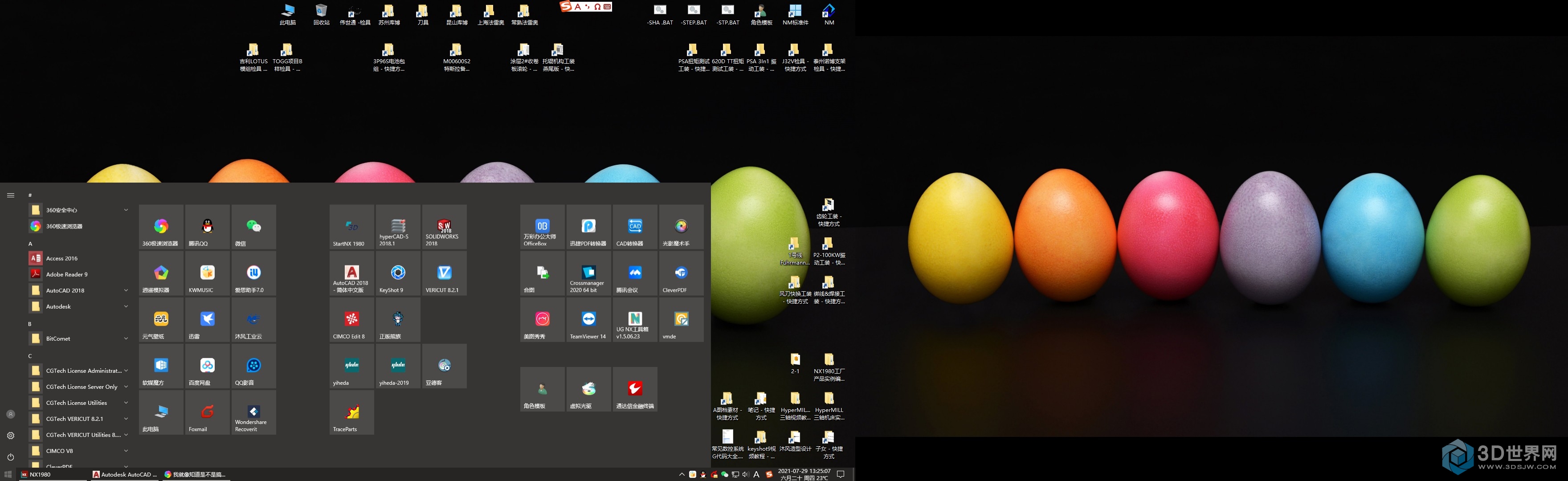Open taskbar clock 2021-07-29 date

[x=804, y=474]
